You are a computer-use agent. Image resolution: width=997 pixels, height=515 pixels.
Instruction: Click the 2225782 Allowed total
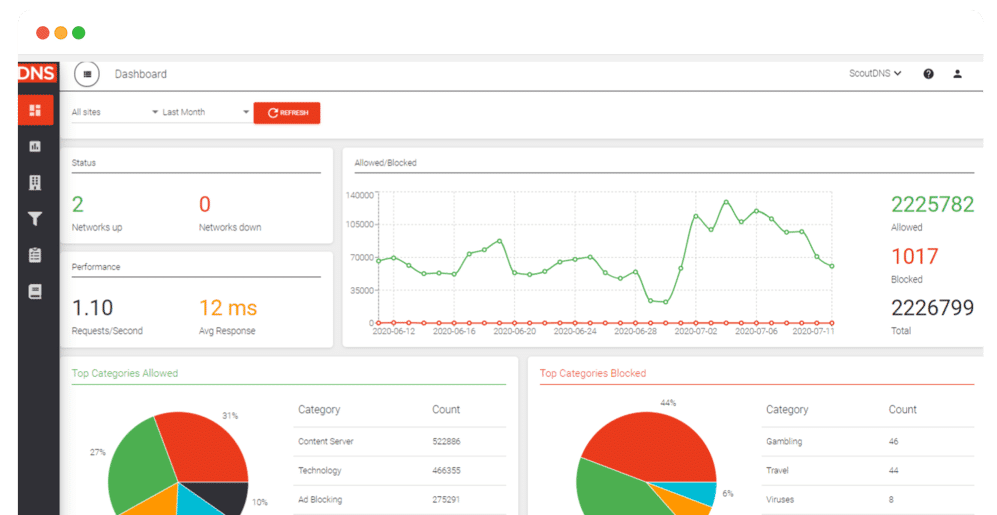click(932, 204)
